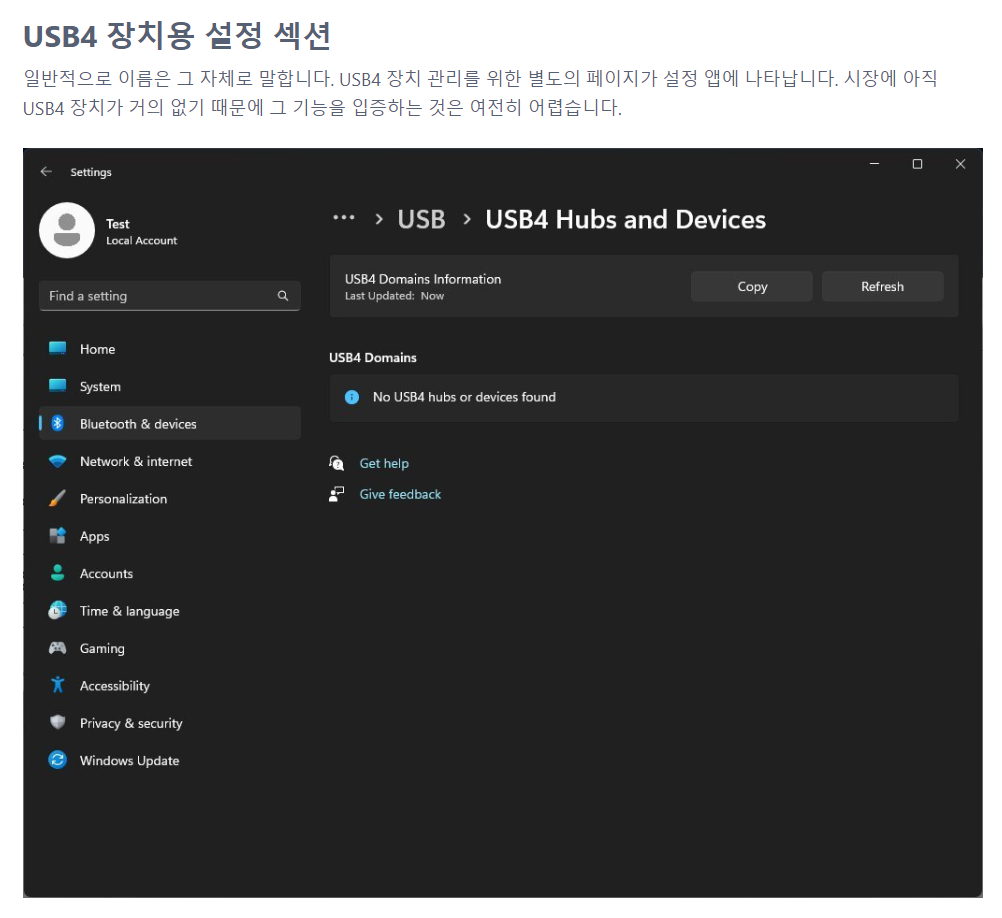
Task: Open the Accounts settings page
Action: click(x=170, y=573)
